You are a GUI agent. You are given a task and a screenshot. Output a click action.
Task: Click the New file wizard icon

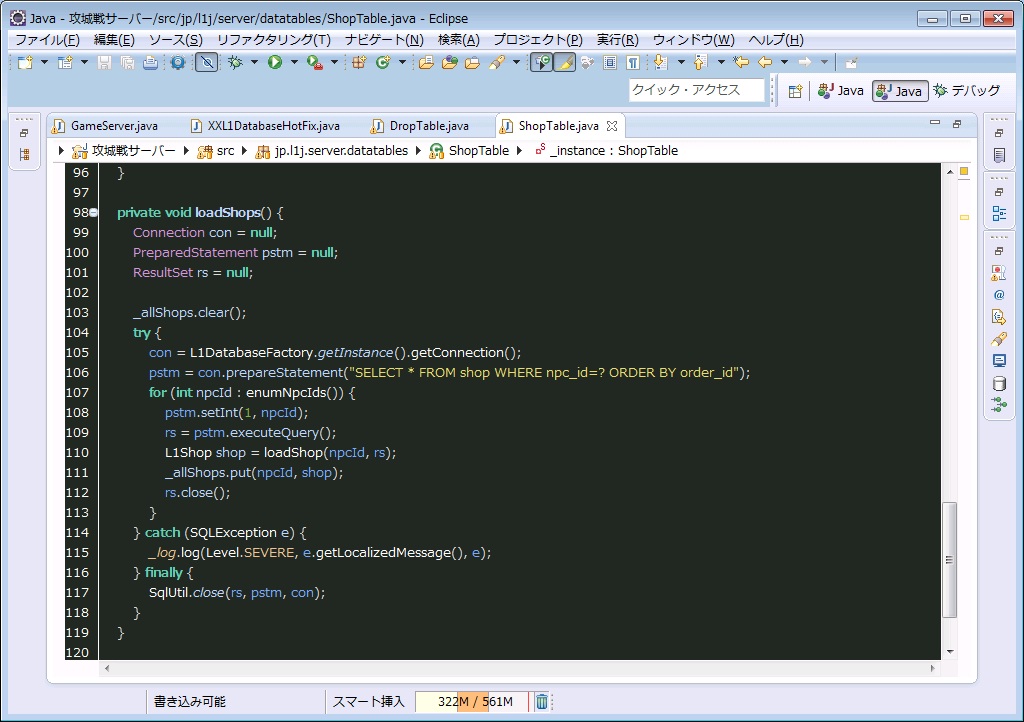click(25, 63)
